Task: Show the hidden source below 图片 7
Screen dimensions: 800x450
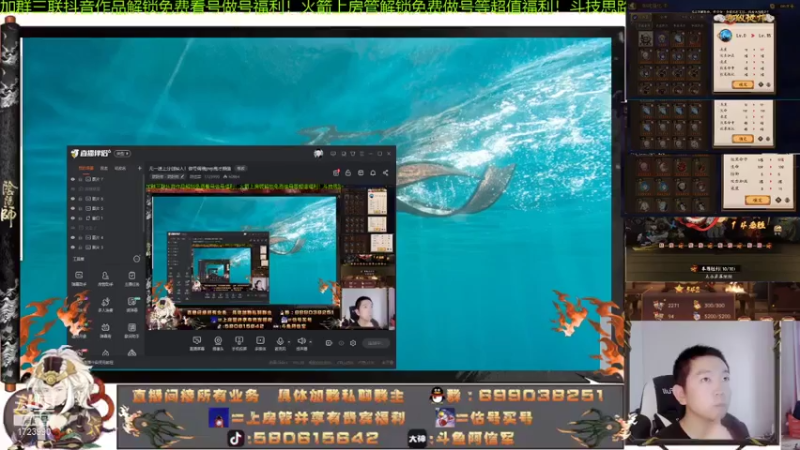Action: pos(72,189)
